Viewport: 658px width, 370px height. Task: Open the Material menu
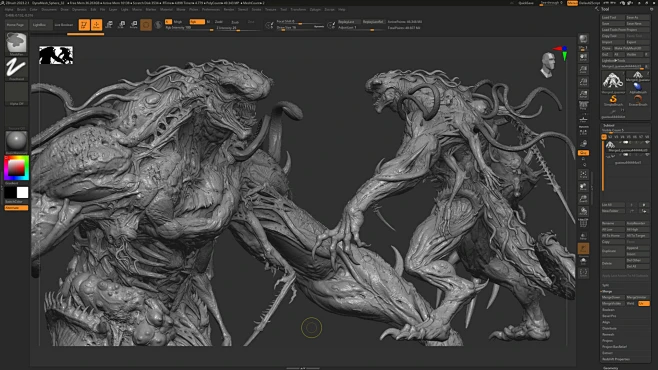166,9
